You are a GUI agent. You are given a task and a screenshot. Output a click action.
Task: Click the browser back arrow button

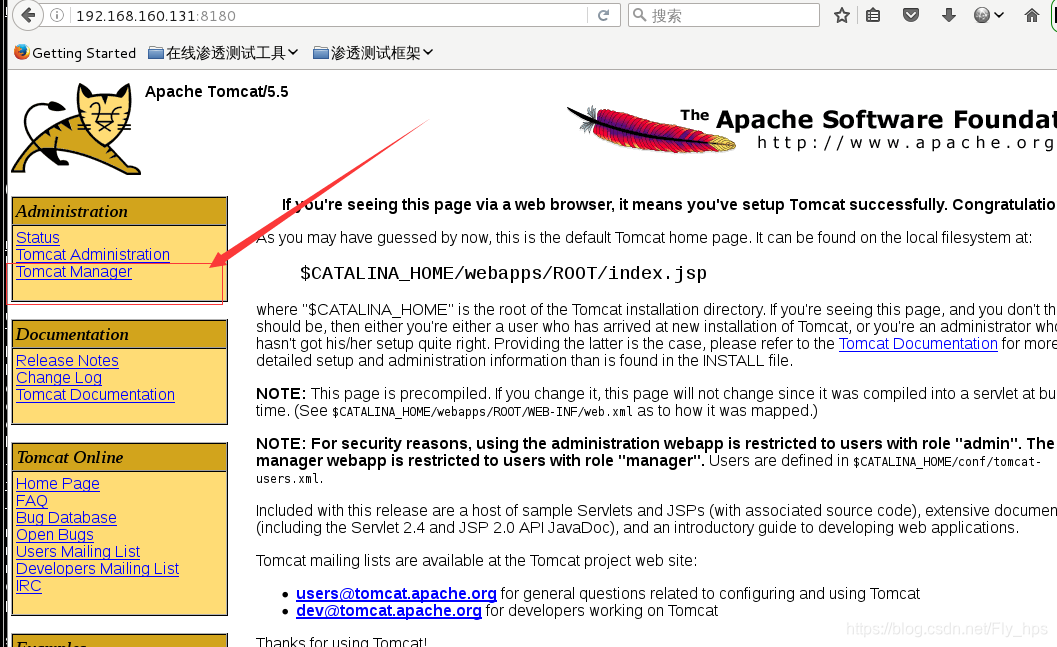(28, 15)
